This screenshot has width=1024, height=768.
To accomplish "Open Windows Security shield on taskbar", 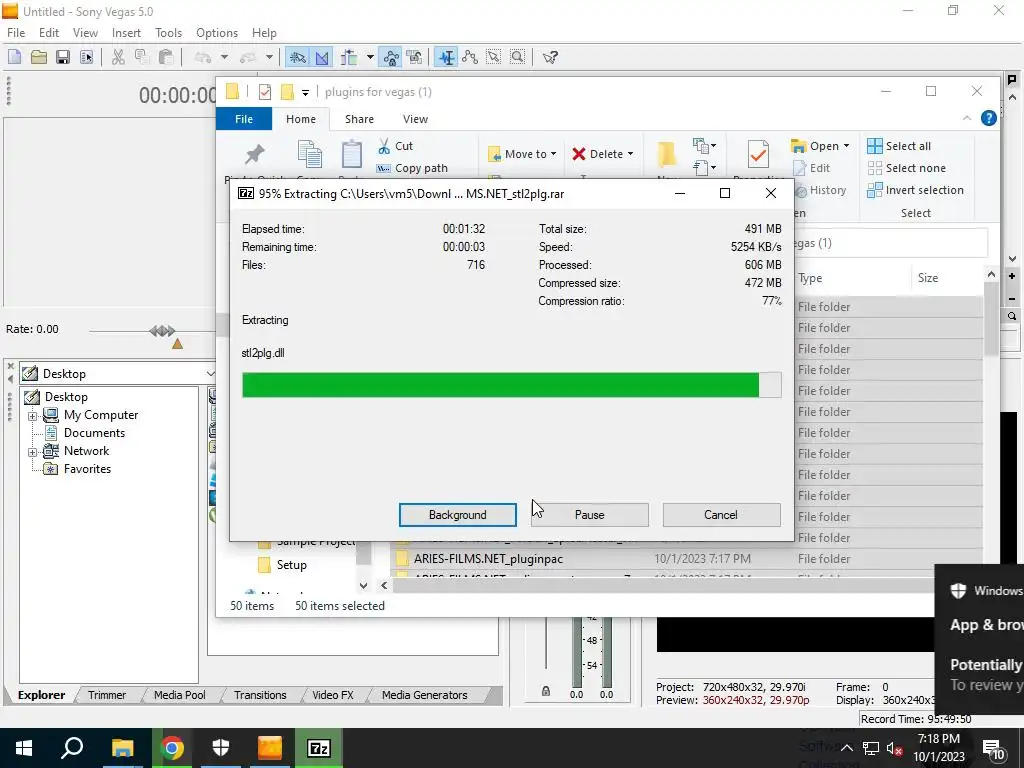I will pos(221,748).
